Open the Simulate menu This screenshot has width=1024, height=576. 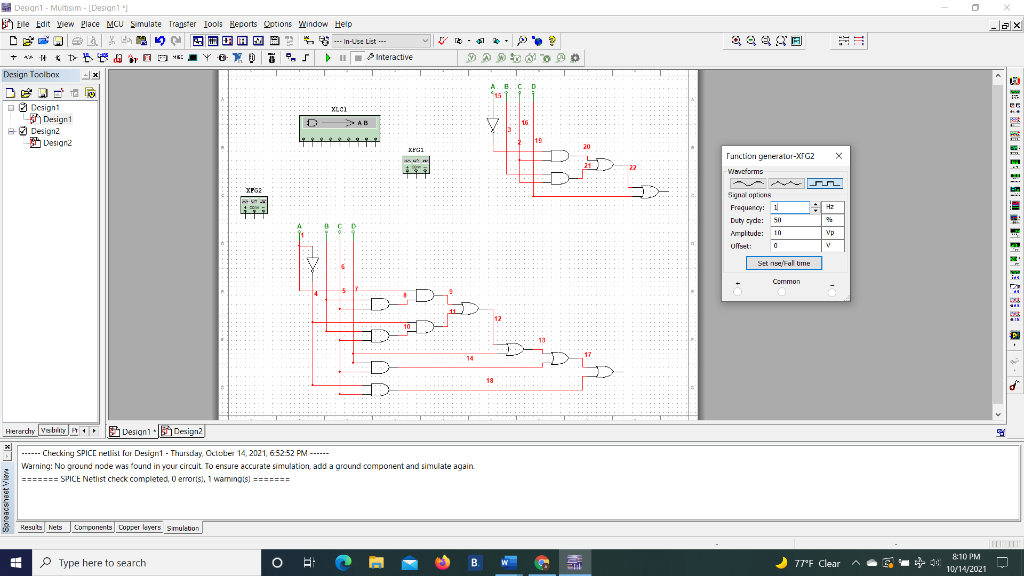(146, 24)
